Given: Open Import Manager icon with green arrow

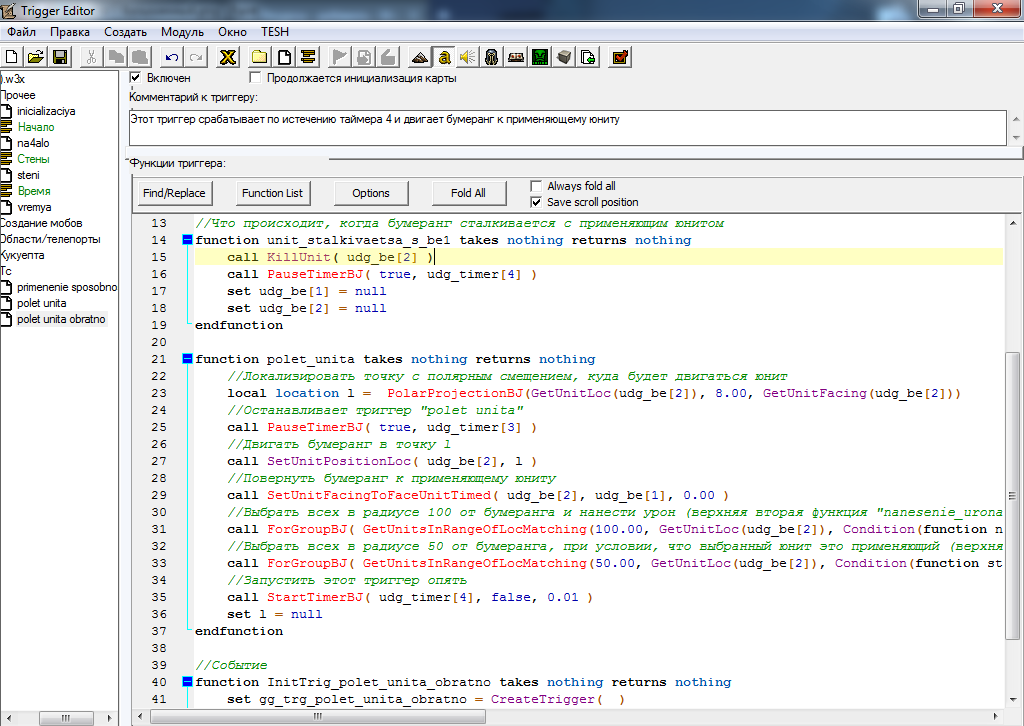Looking at the screenshot, I should coord(589,56).
